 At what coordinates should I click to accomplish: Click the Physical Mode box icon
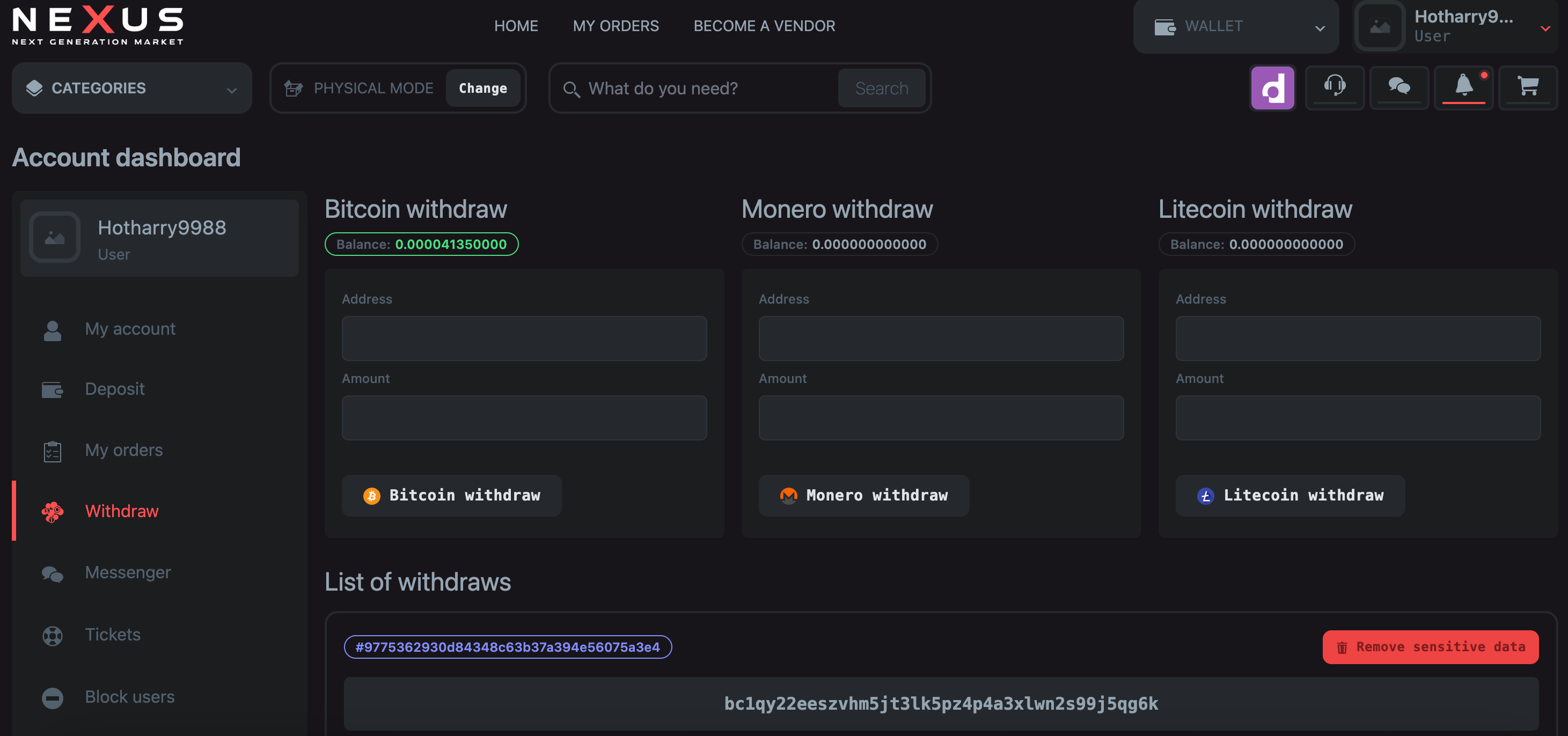pos(294,89)
